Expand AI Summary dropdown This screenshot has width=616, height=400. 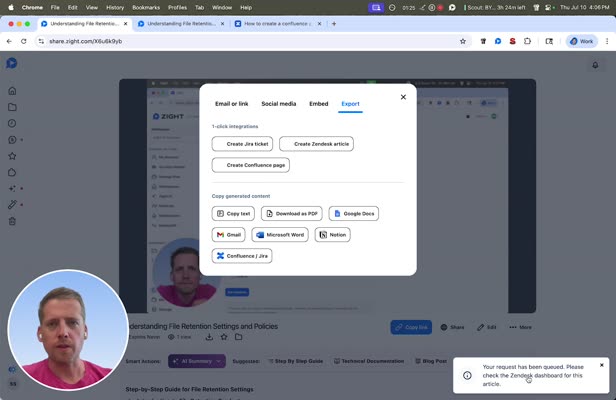point(197,361)
